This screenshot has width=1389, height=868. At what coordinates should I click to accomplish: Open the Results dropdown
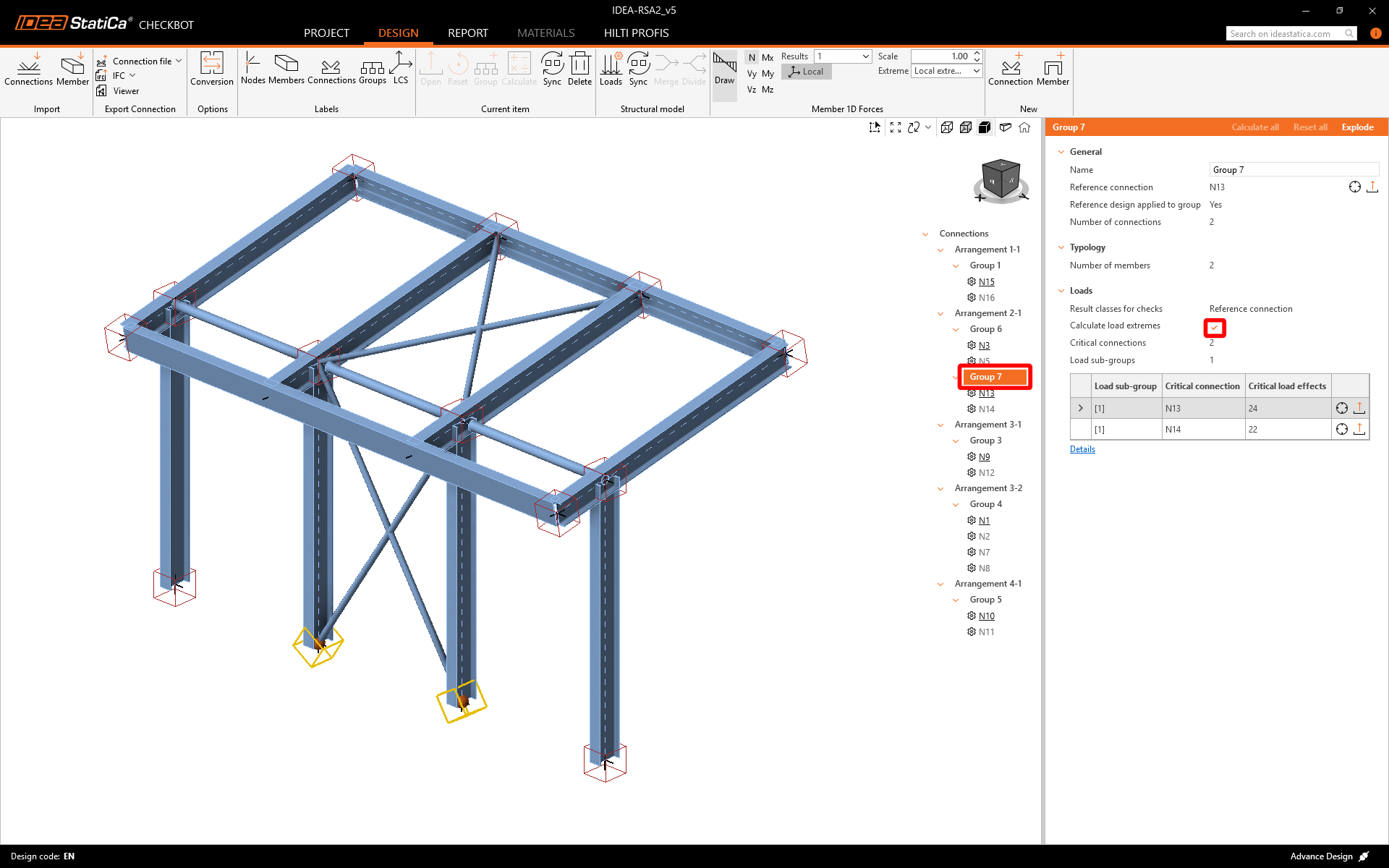click(843, 56)
